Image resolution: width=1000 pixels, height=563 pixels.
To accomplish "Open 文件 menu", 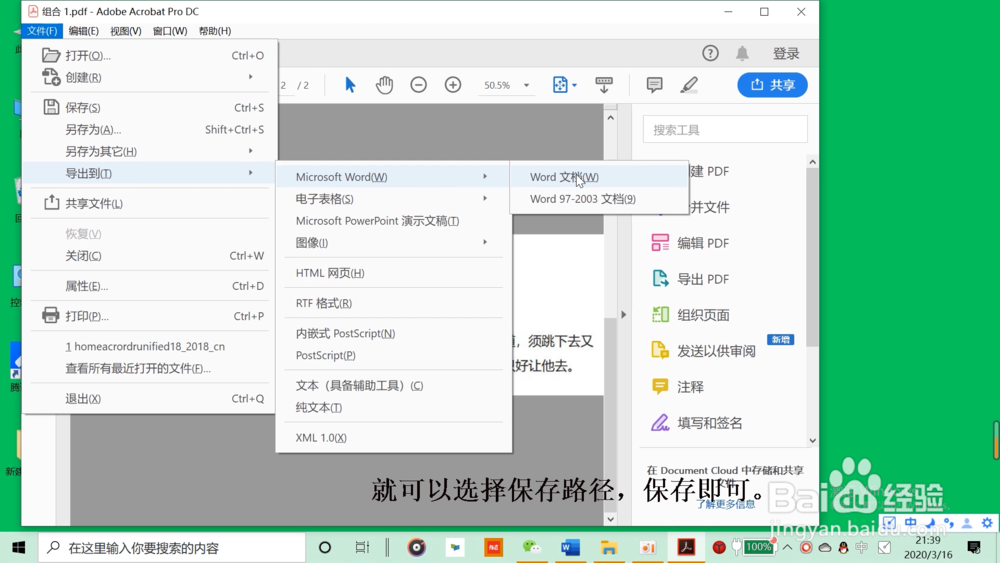I will (x=42, y=31).
